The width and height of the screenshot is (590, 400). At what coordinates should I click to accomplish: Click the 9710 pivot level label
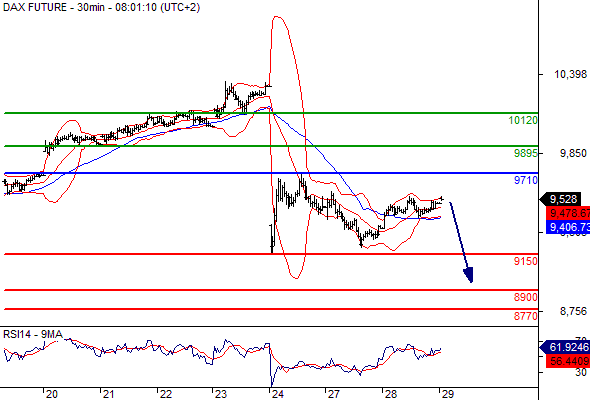[526, 180]
